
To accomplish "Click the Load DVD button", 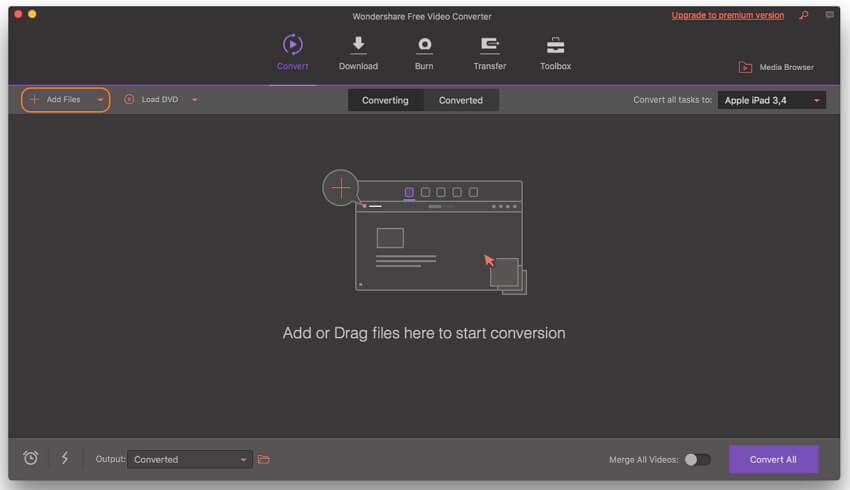I will 160,100.
